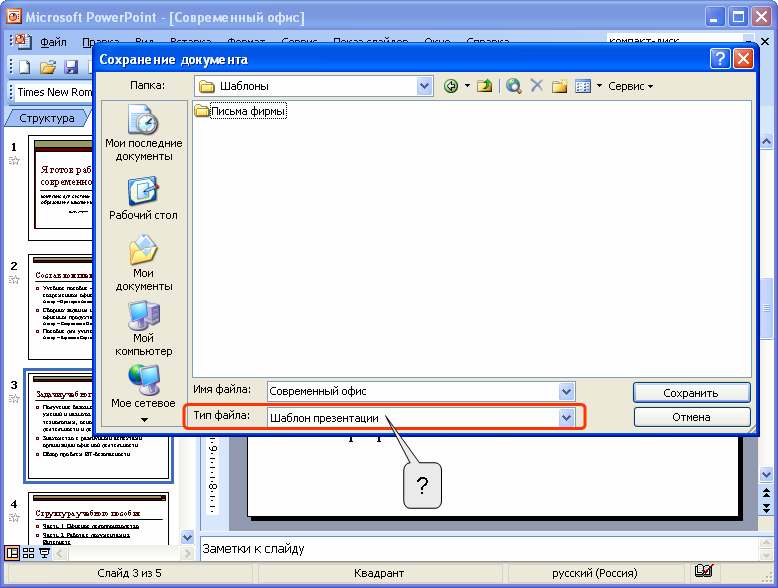Click Next Slide double-arrow button
The width and height of the screenshot is (778, 588).
click(766, 508)
